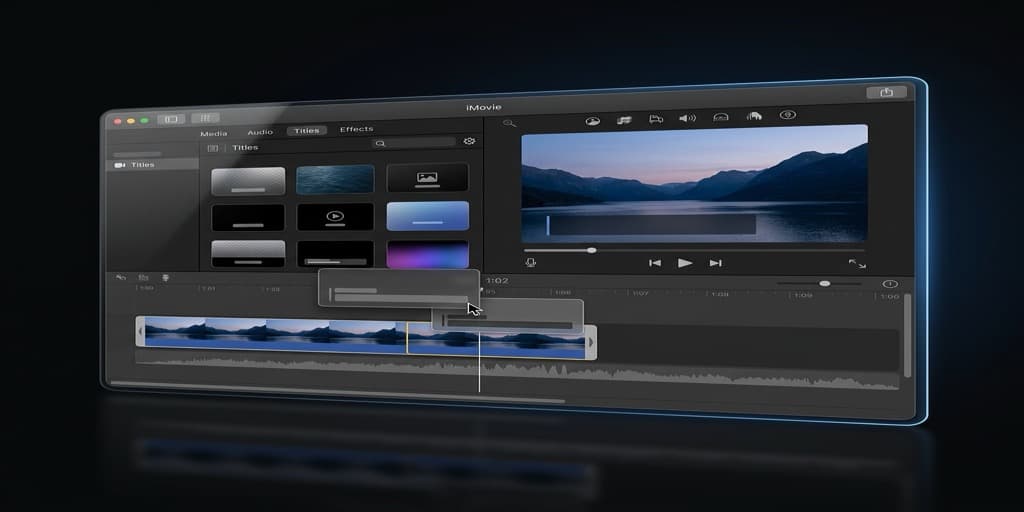The width and height of the screenshot is (1024, 512).
Task: Select the title thumbnail with play icon
Action: coord(335,217)
